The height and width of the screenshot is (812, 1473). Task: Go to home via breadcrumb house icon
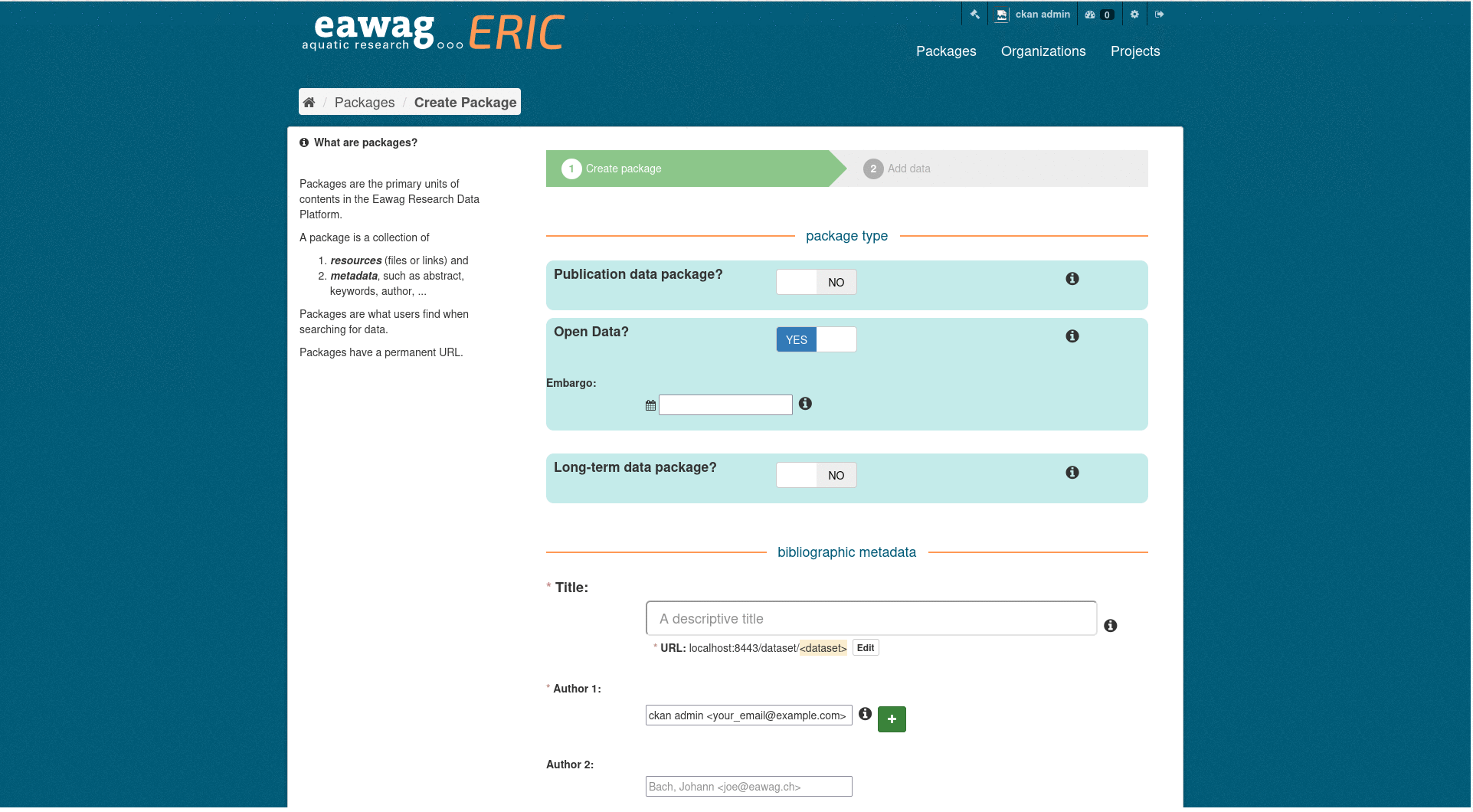point(309,103)
